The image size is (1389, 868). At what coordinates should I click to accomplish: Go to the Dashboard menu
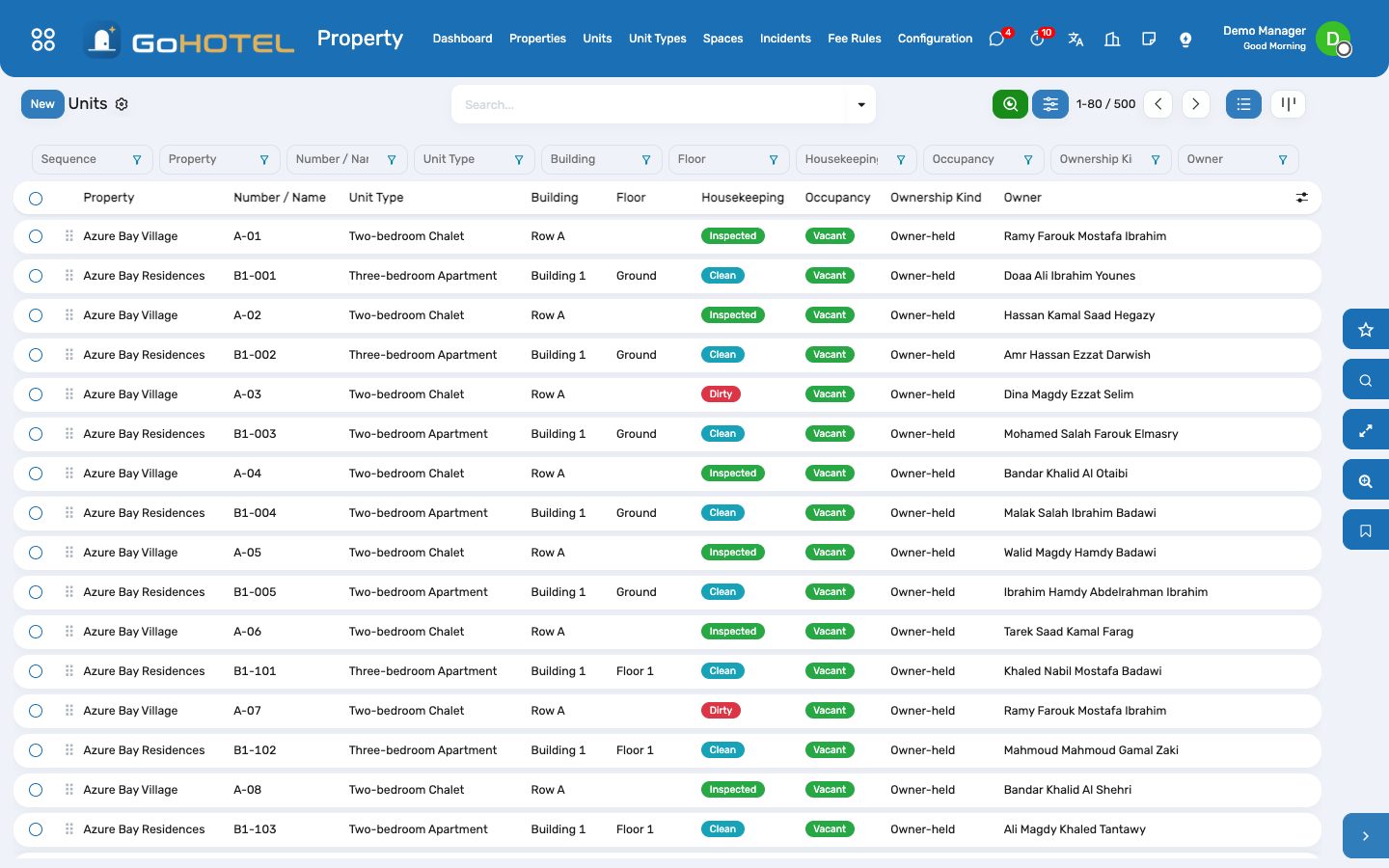[x=462, y=39]
